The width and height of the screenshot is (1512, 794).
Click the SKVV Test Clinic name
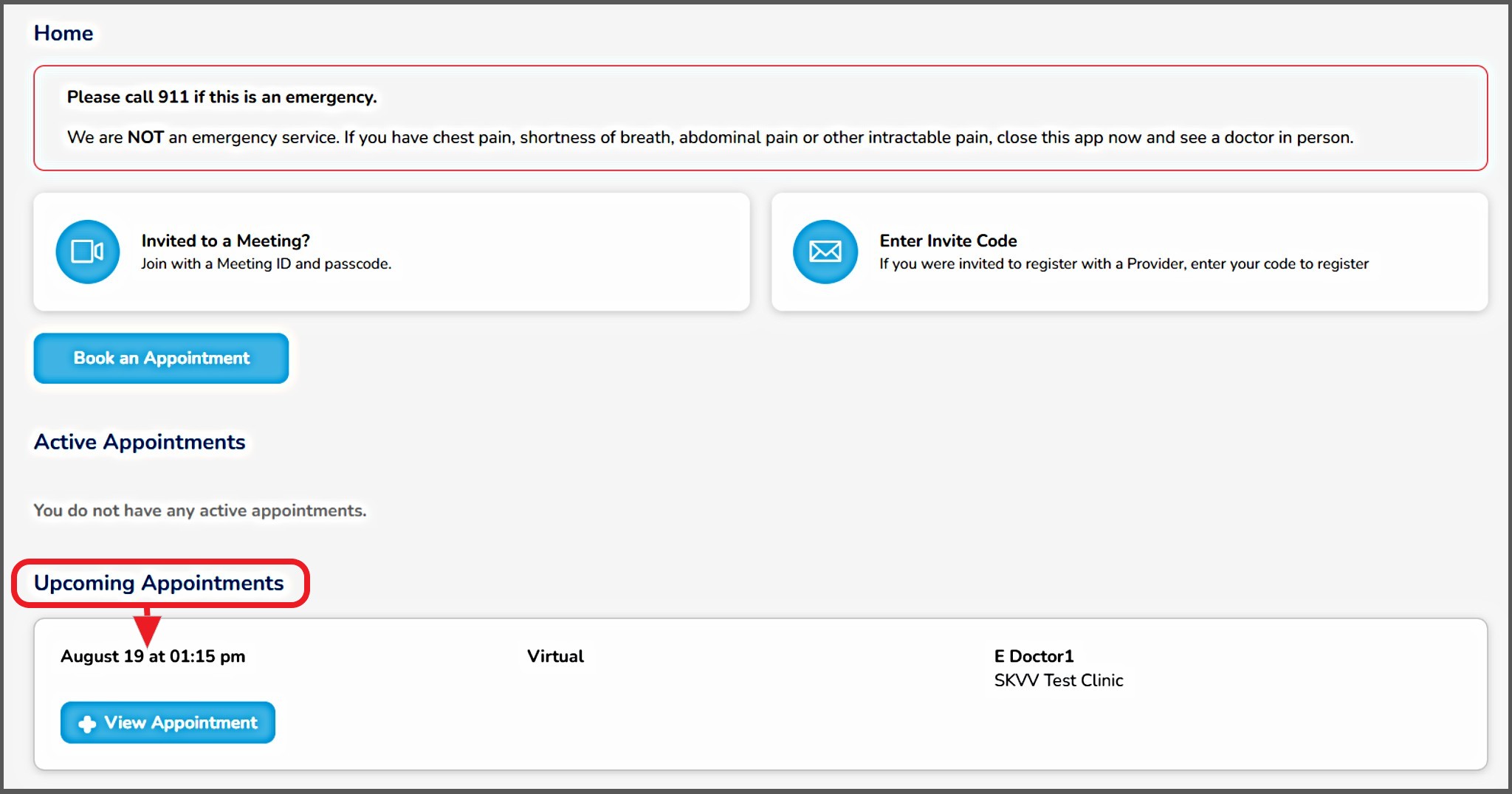click(1058, 680)
